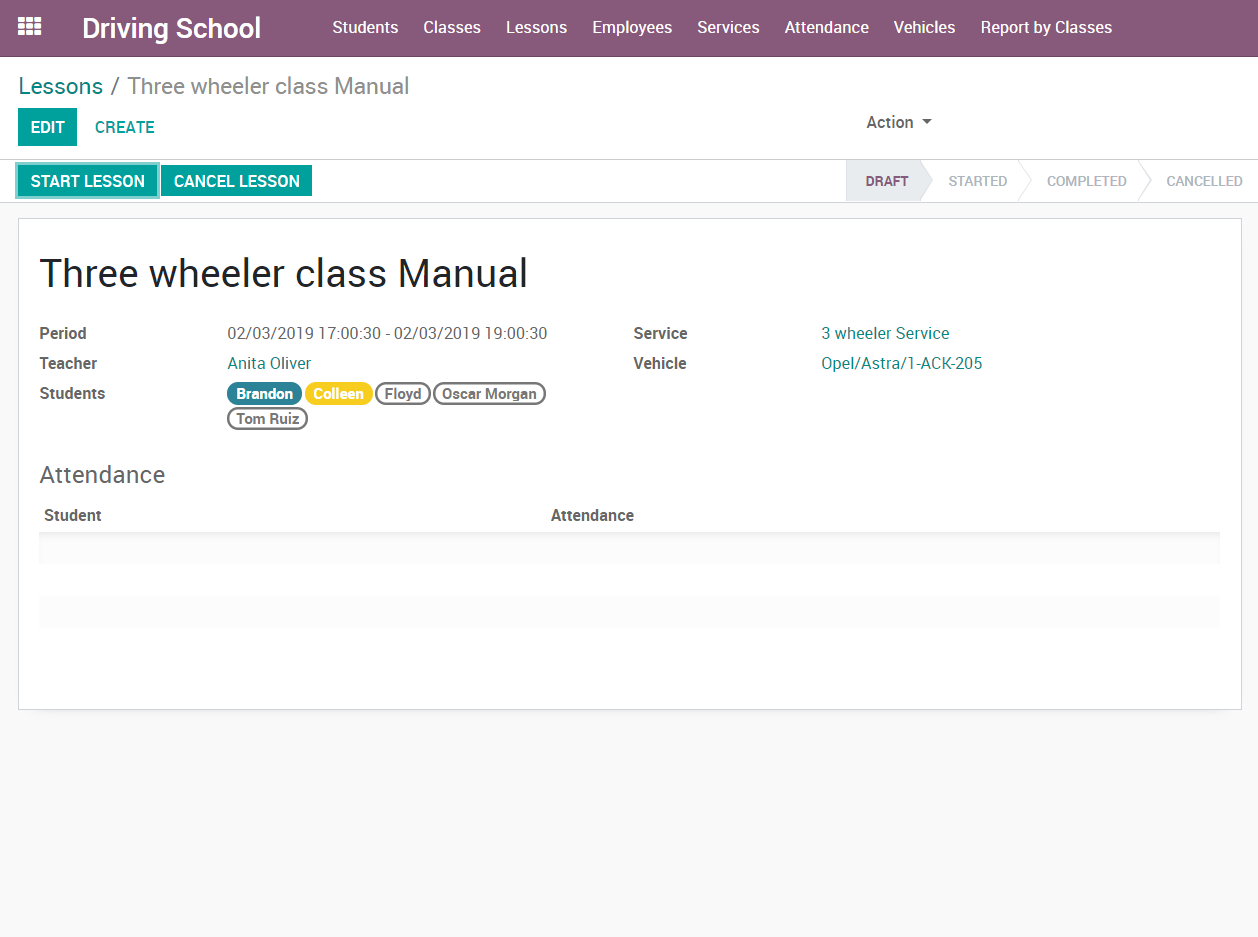Click the Create button
The image size is (1258, 937).
coord(125,127)
